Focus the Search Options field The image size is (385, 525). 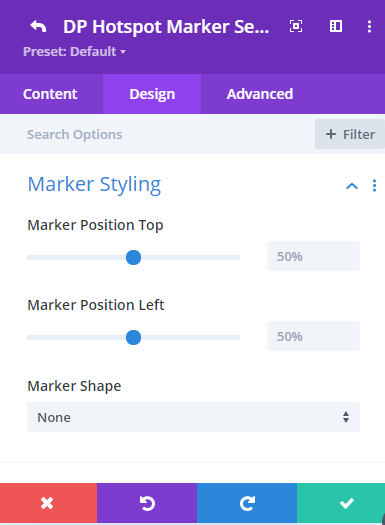click(157, 134)
